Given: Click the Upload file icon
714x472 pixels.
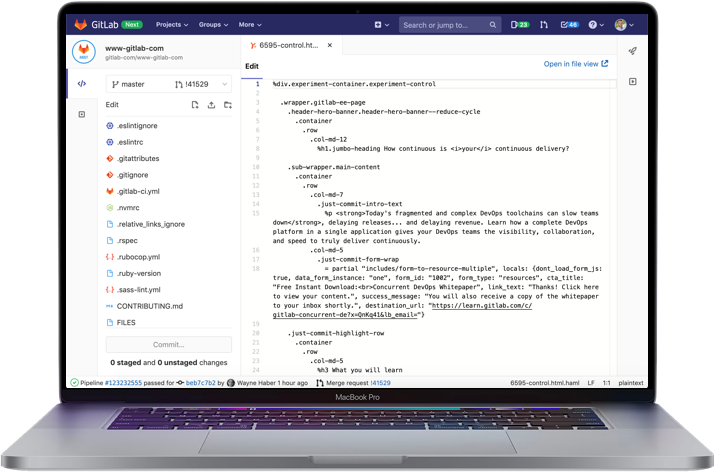Looking at the screenshot, I should [211, 105].
